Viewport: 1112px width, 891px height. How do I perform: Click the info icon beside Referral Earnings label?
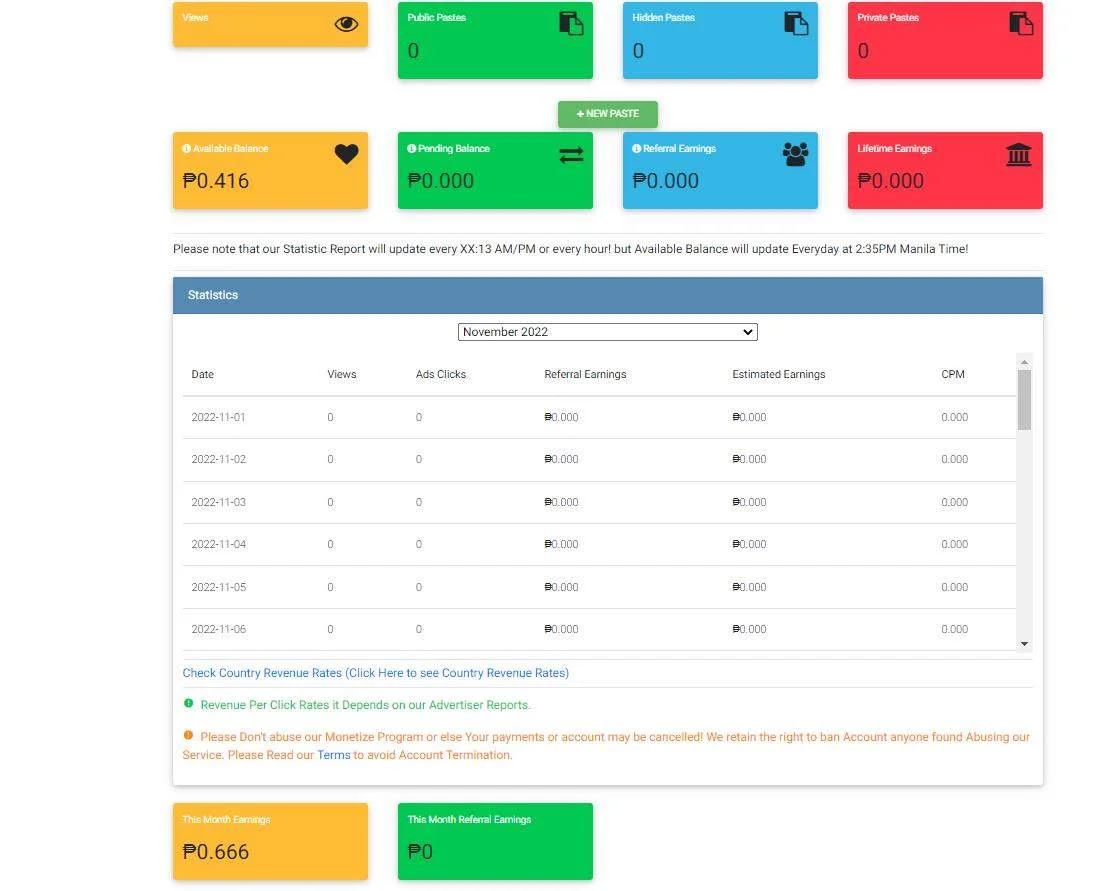636,148
